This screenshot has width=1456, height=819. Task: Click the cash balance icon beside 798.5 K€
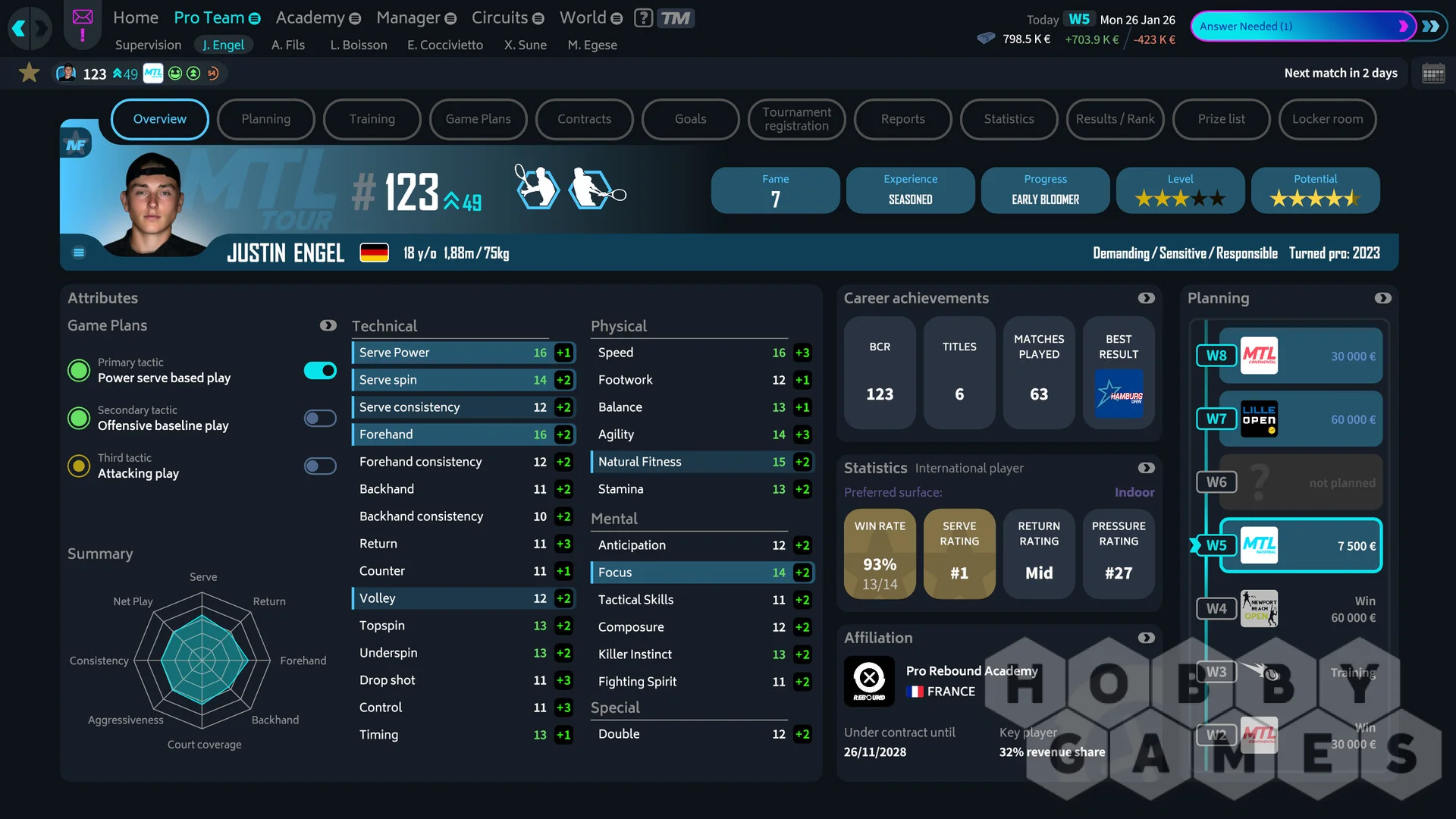pos(986,38)
